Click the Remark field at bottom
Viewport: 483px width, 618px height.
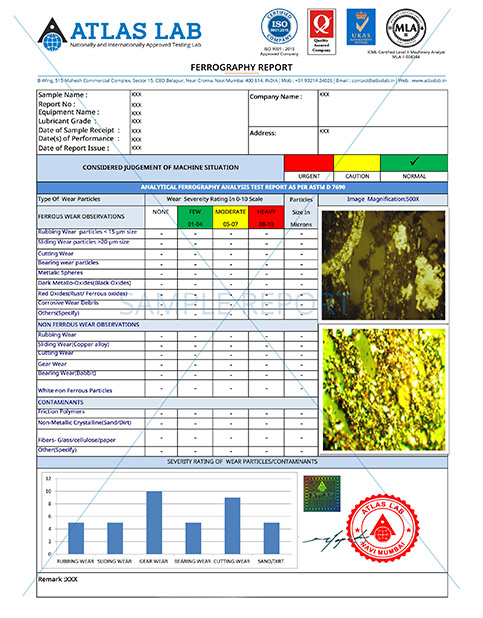pos(242,585)
